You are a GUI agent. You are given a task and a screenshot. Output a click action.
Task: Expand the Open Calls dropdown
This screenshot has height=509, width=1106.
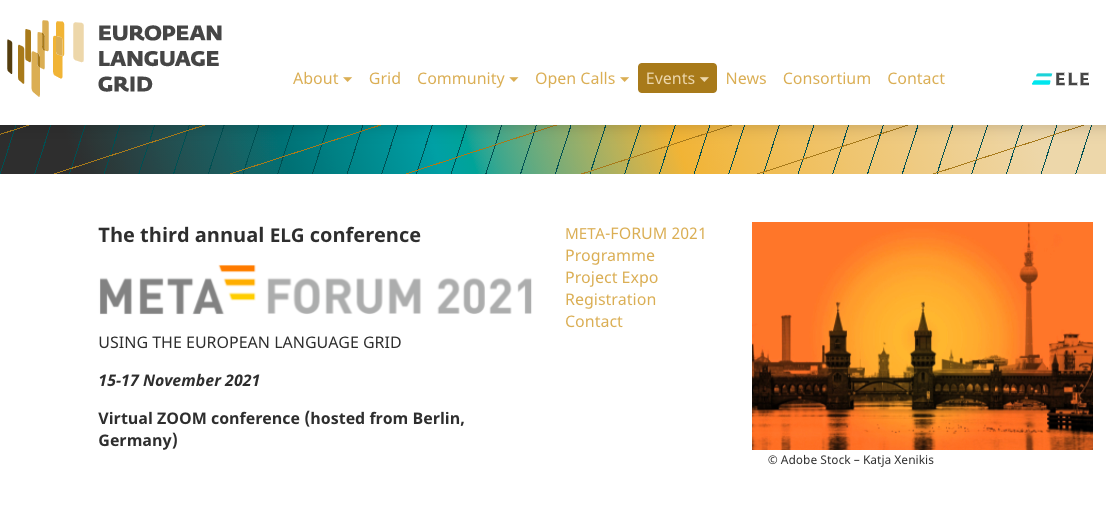(582, 78)
